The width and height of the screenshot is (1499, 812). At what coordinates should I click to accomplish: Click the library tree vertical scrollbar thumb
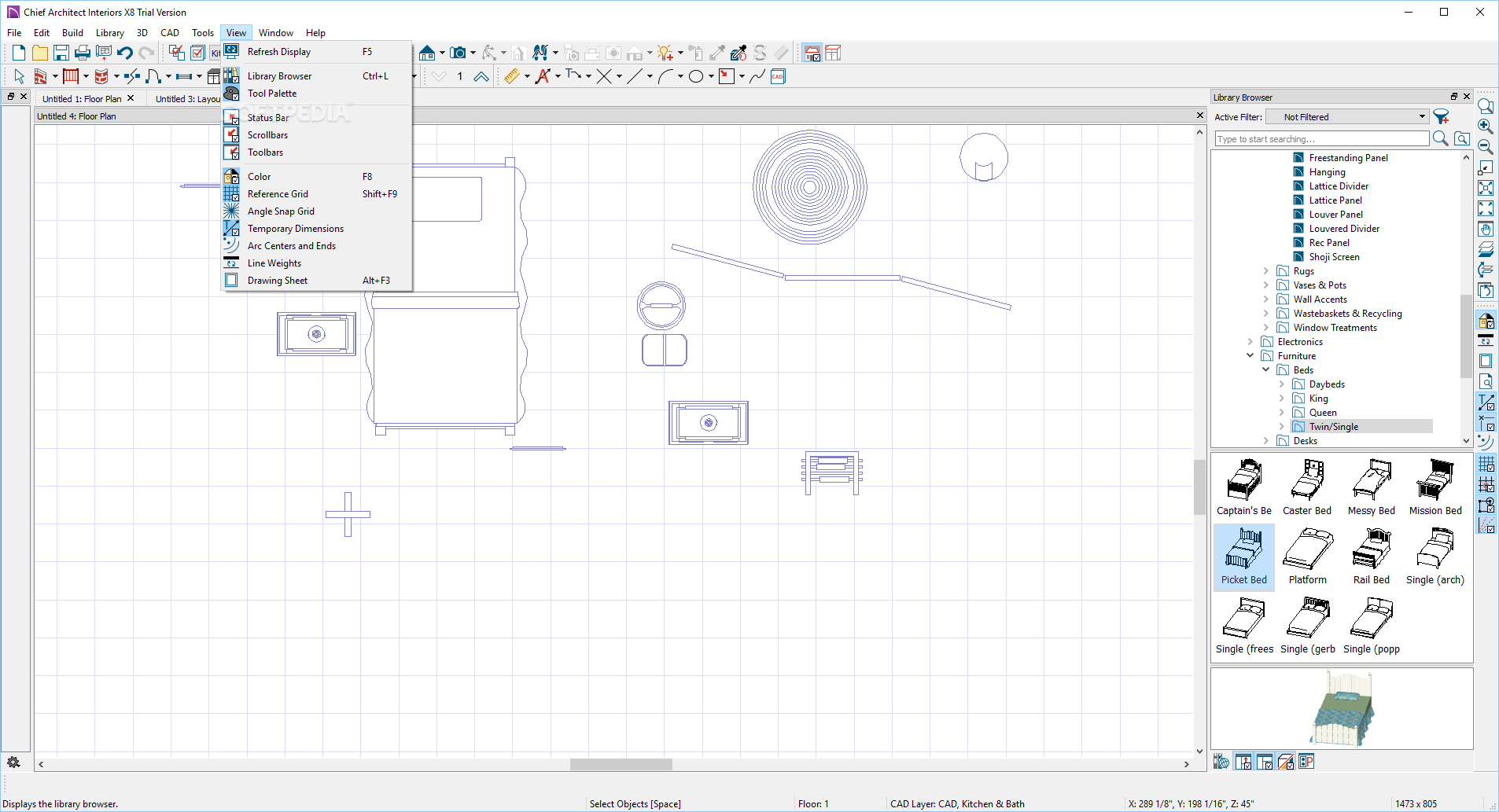(1466, 336)
